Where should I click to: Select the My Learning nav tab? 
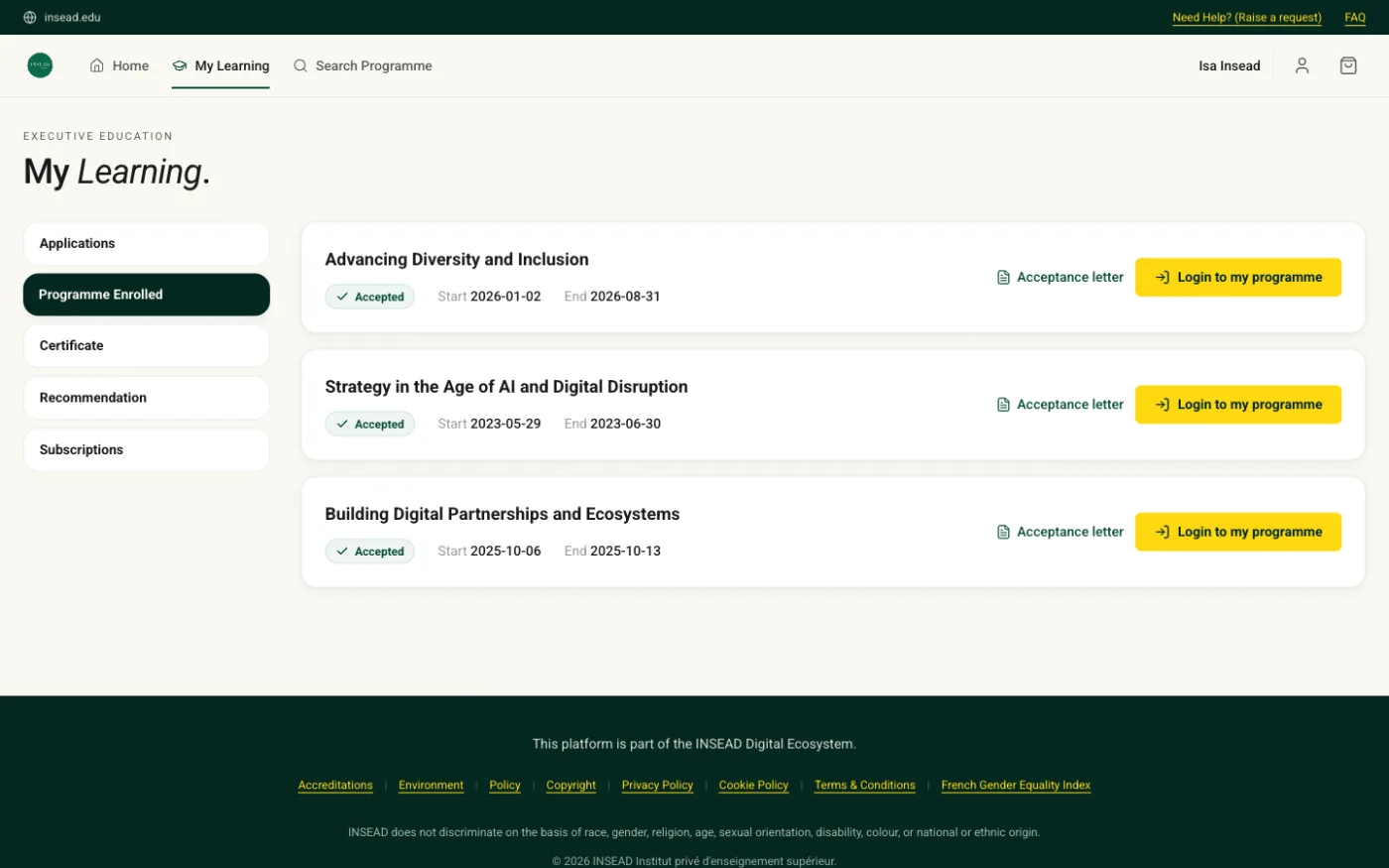click(220, 65)
